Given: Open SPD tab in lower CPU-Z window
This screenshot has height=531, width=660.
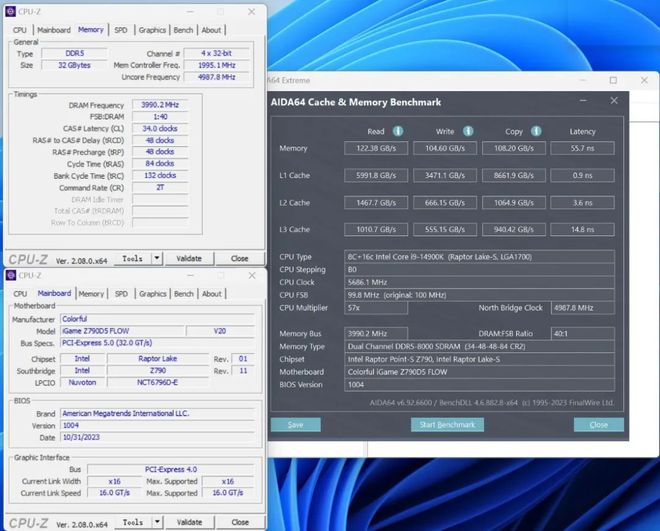Looking at the screenshot, I should coord(121,294).
